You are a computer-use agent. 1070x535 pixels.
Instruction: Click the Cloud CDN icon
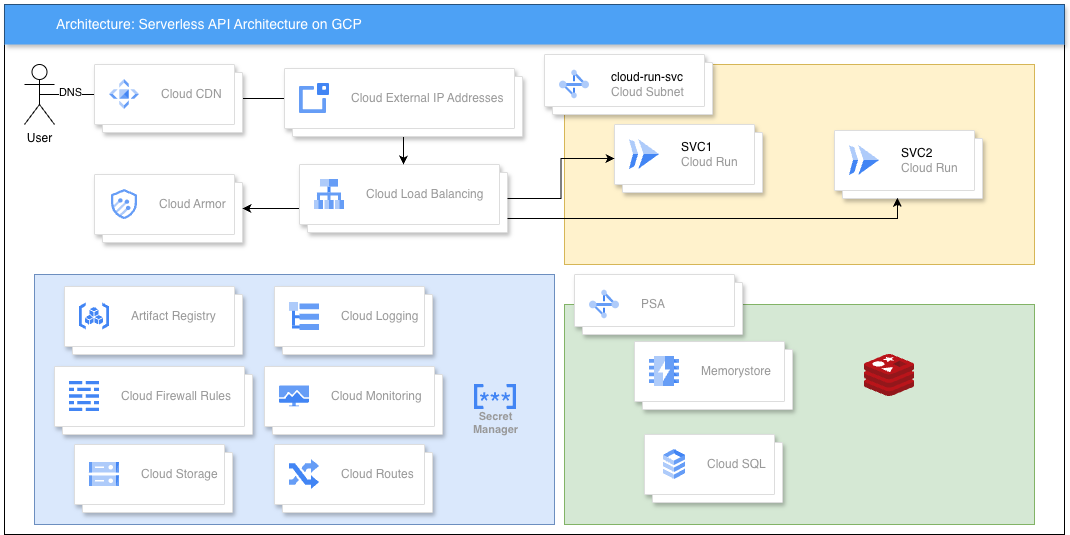(x=124, y=94)
